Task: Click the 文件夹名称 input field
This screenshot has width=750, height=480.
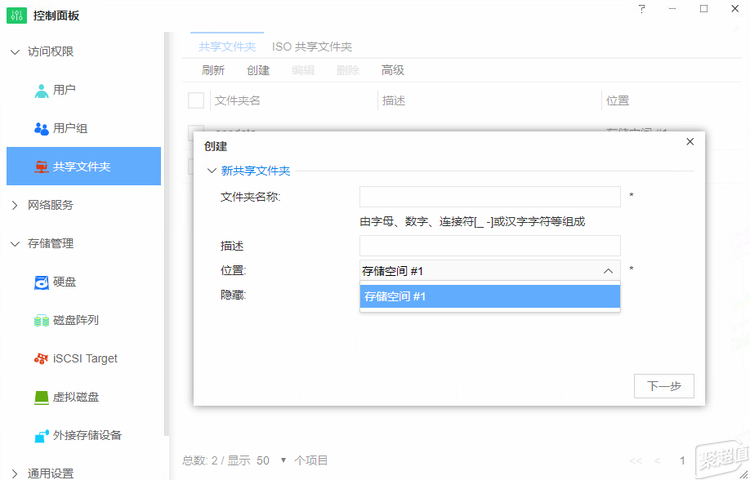Action: [489, 197]
